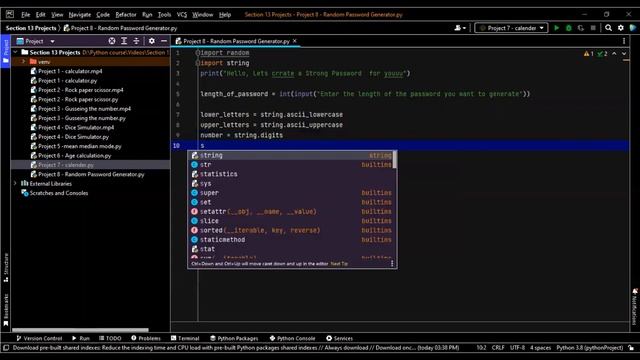Select Project 4 - Dice Simulator.mp4 file
This screenshot has height=360, width=640.
pyautogui.click(x=76, y=127)
